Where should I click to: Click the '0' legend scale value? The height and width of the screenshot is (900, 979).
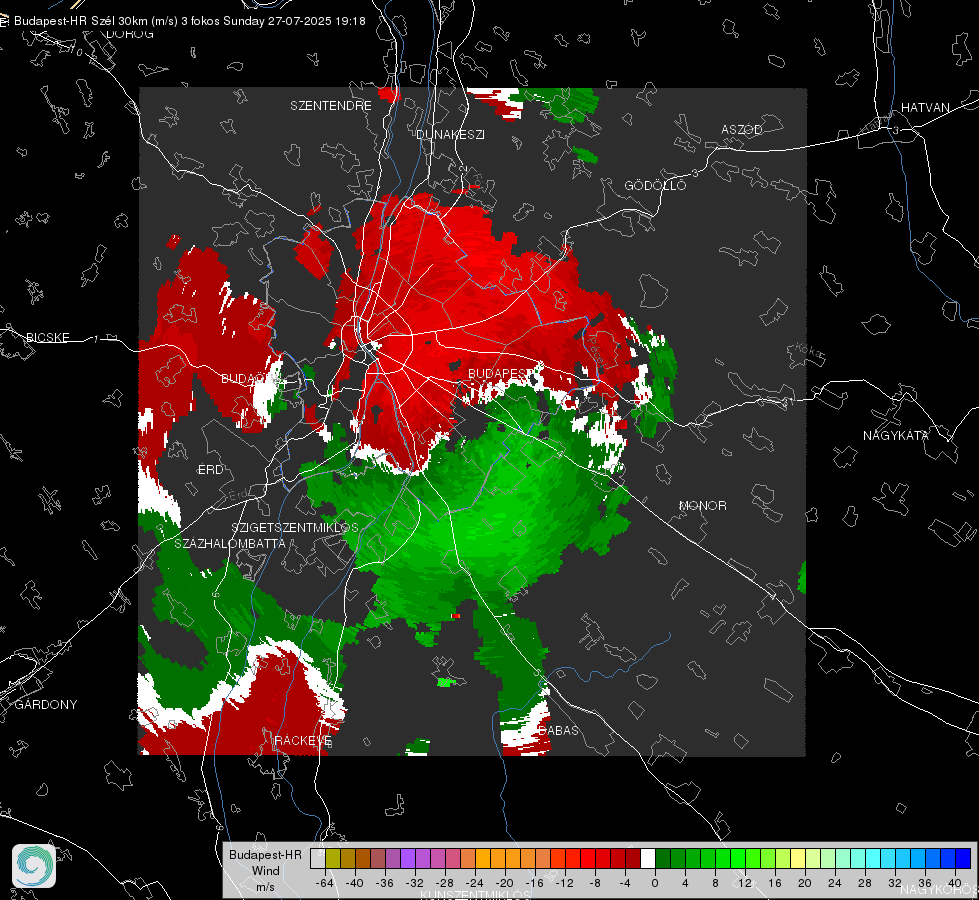click(x=655, y=883)
